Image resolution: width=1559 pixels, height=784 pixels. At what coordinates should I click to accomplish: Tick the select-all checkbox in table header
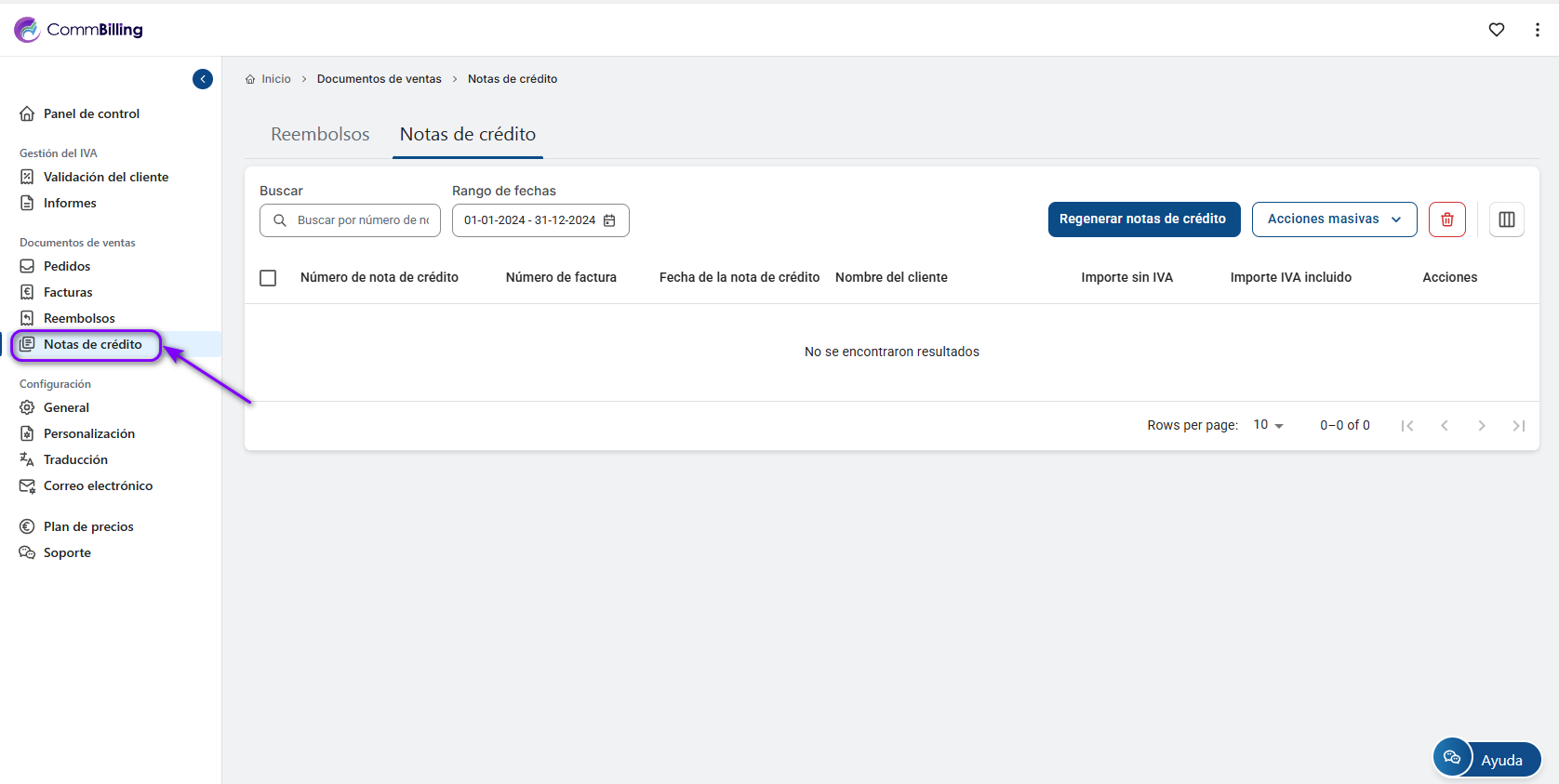pos(268,278)
